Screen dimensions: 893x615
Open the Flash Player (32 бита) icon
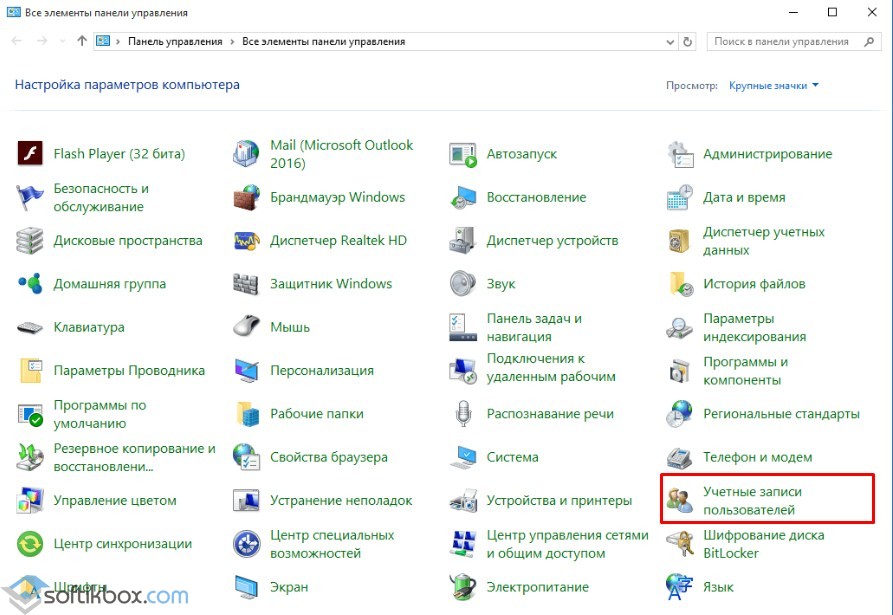coord(30,154)
